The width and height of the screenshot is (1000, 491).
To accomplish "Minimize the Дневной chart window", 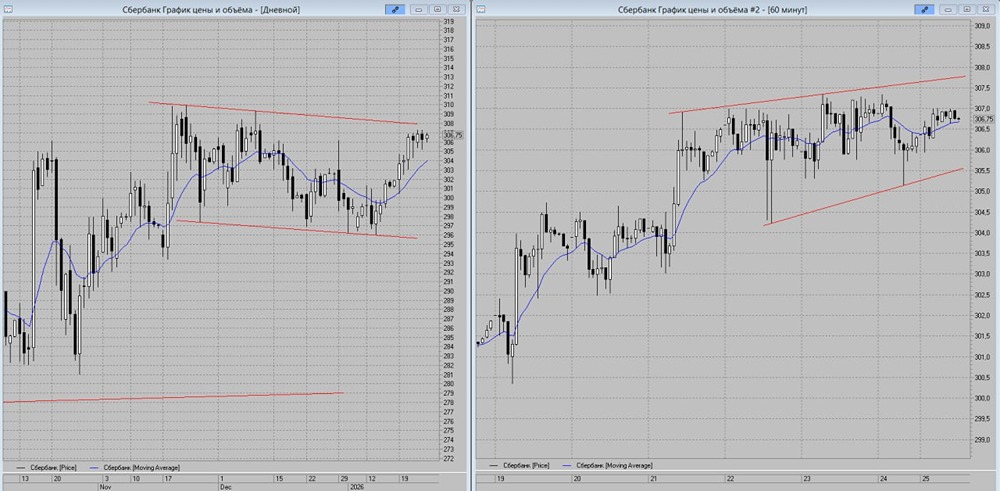I will coord(420,9).
